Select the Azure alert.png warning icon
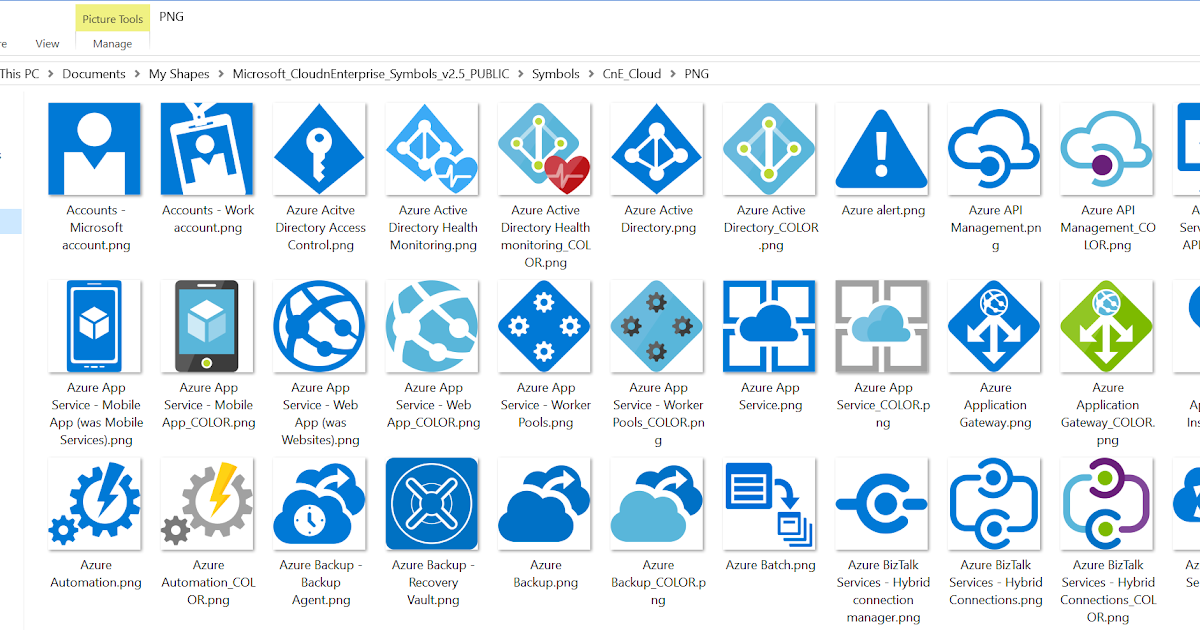The image size is (1200, 630). [882, 148]
